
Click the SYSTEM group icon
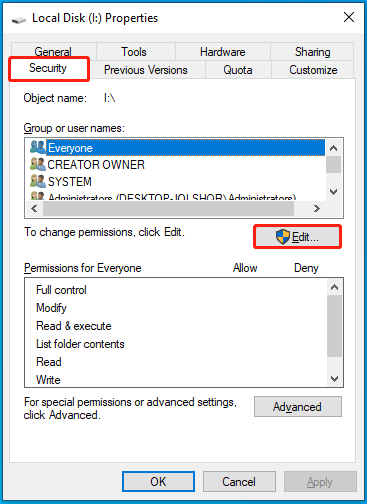(x=37, y=181)
